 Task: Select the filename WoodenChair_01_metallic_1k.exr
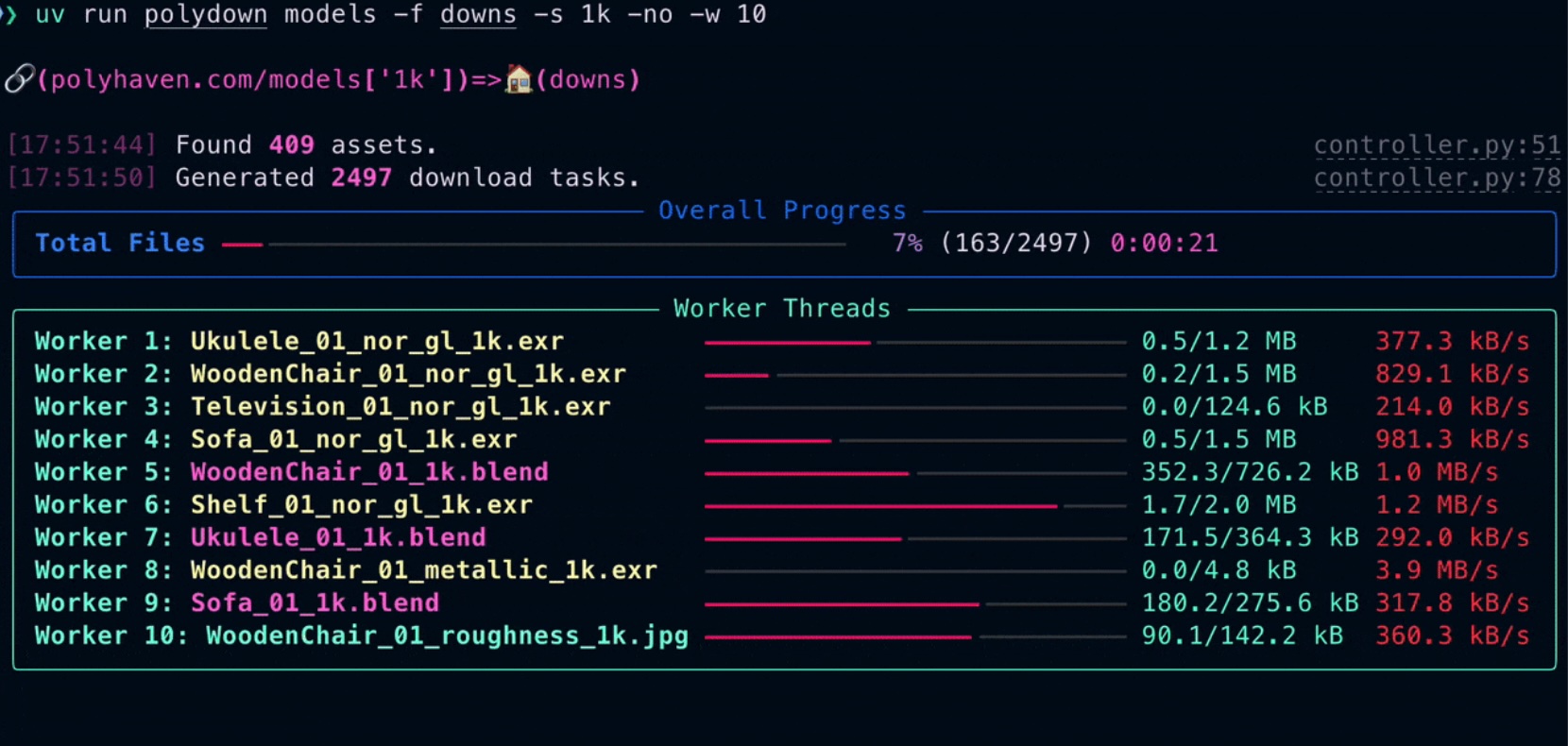[424, 570]
